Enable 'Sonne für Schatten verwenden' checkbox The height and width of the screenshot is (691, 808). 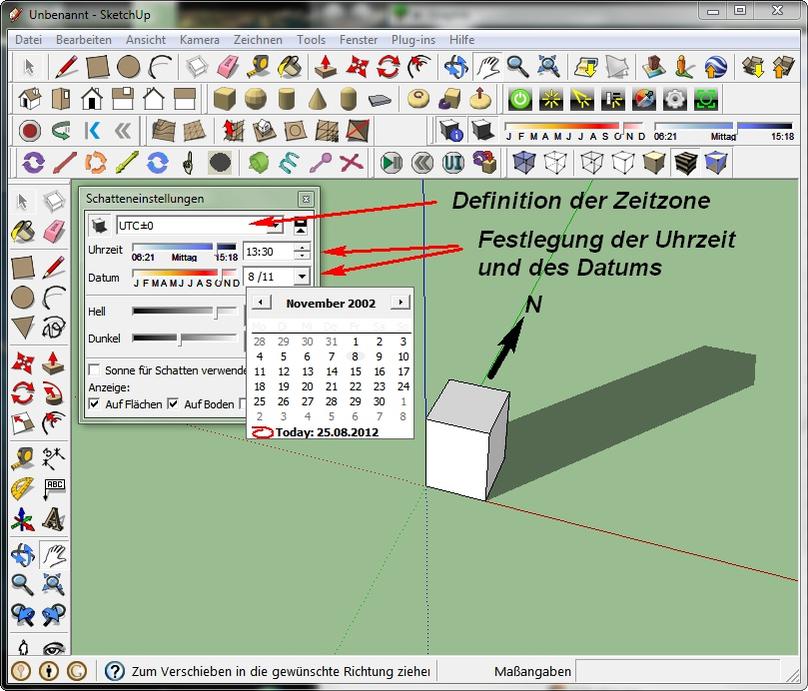point(94,370)
